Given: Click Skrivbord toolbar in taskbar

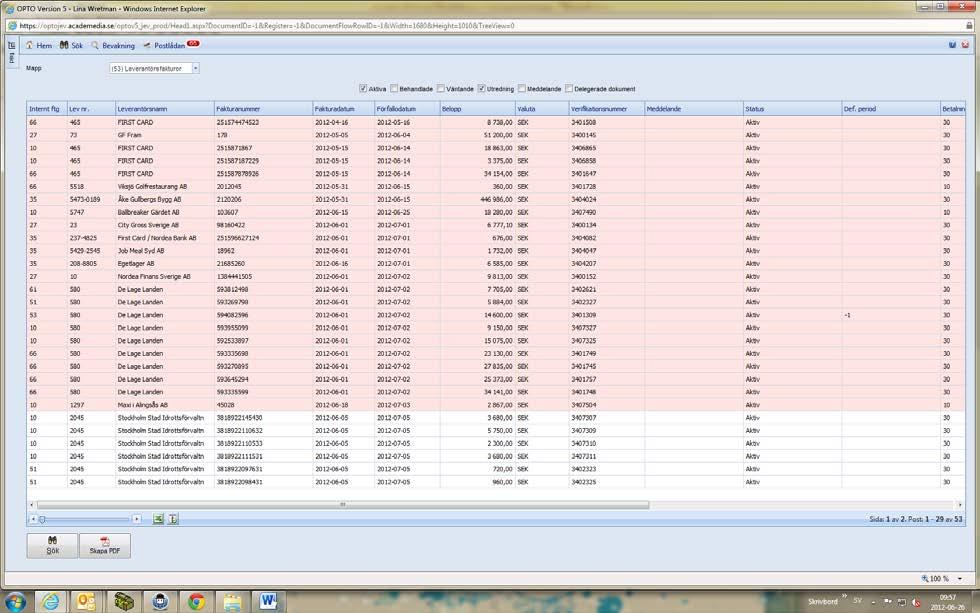Looking at the screenshot, I should 822,602.
